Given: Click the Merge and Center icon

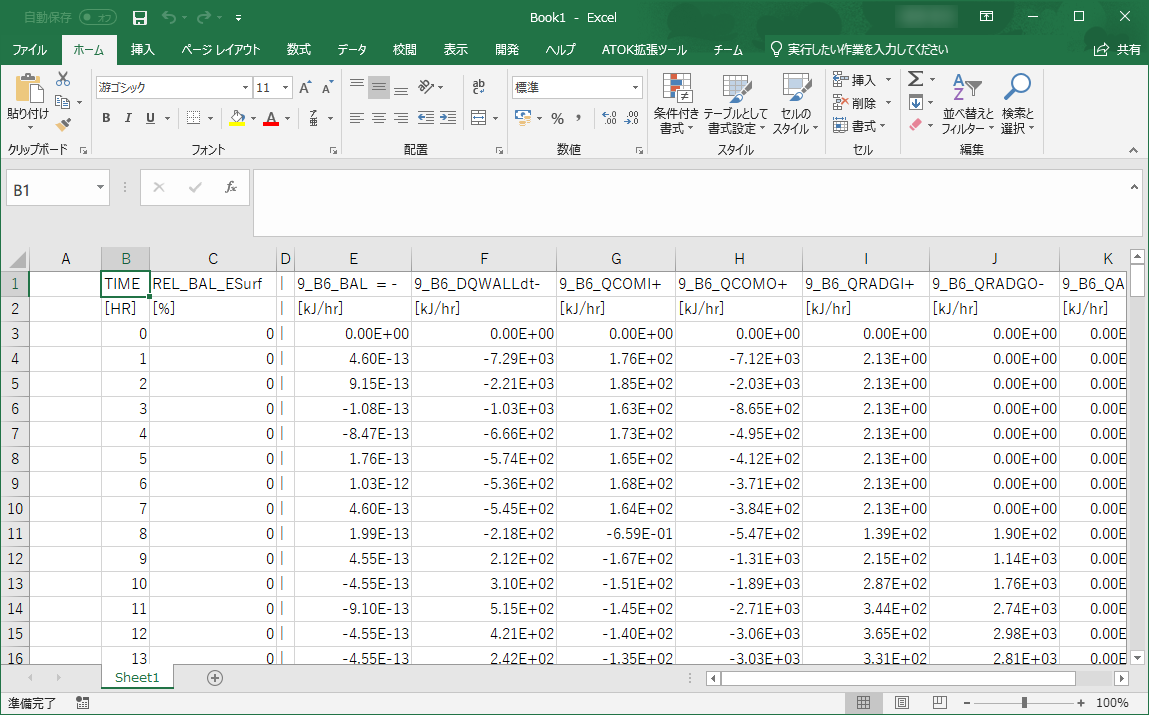Looking at the screenshot, I should tap(479, 117).
